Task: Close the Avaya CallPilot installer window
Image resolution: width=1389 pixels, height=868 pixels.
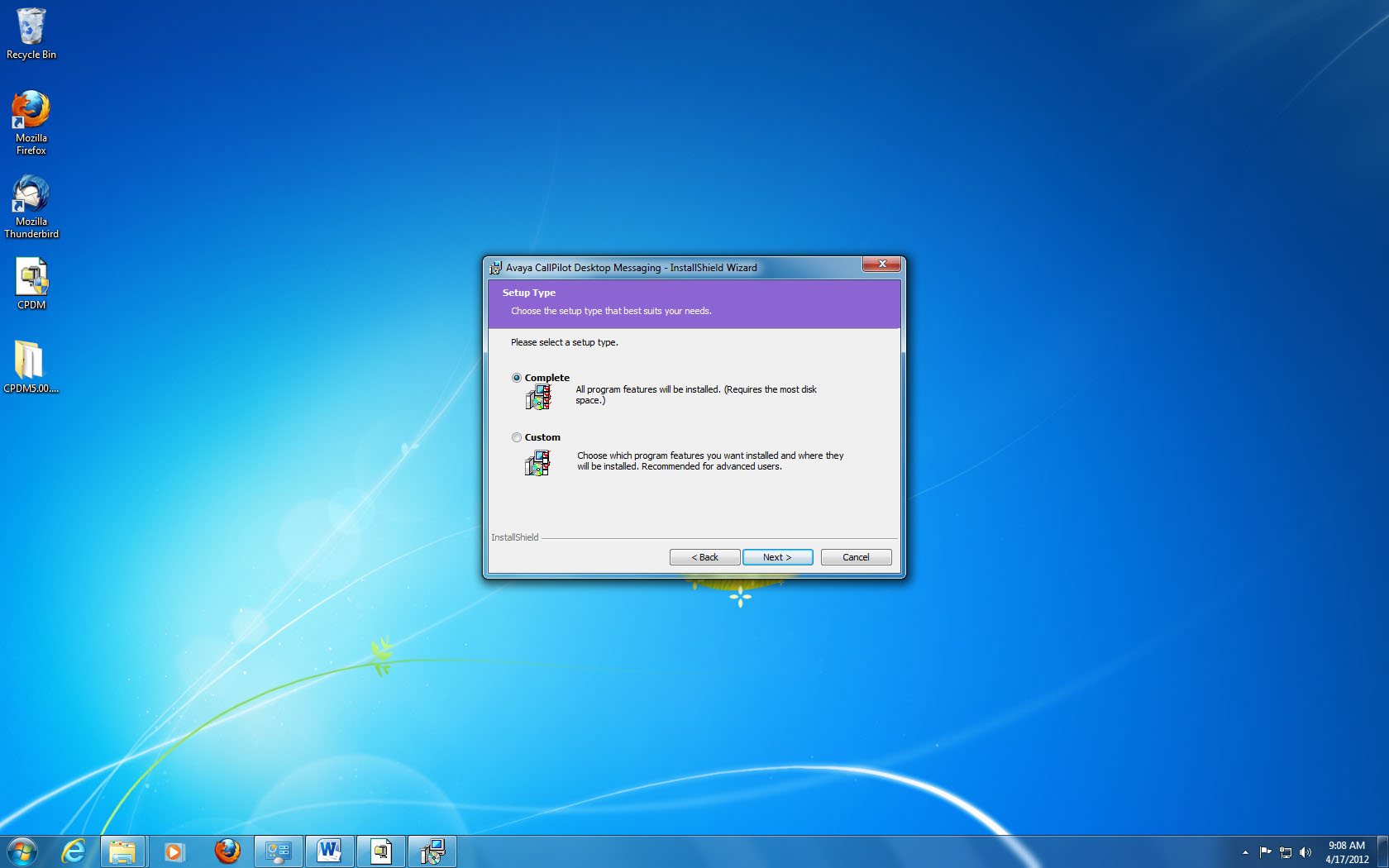Action: pyautogui.click(x=881, y=264)
